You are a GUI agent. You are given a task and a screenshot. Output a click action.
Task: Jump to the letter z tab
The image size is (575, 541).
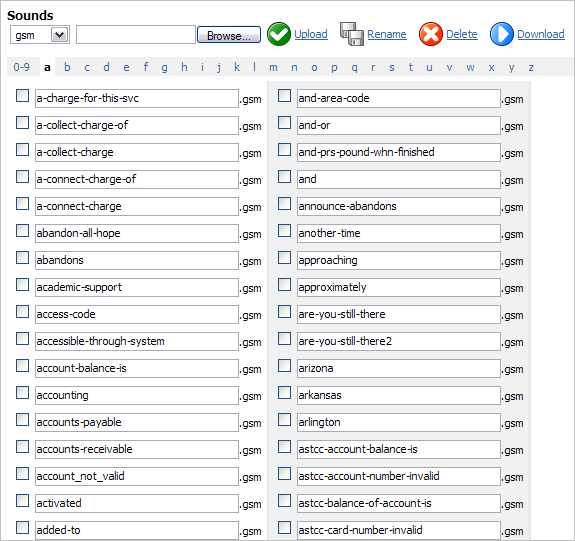tap(531, 67)
